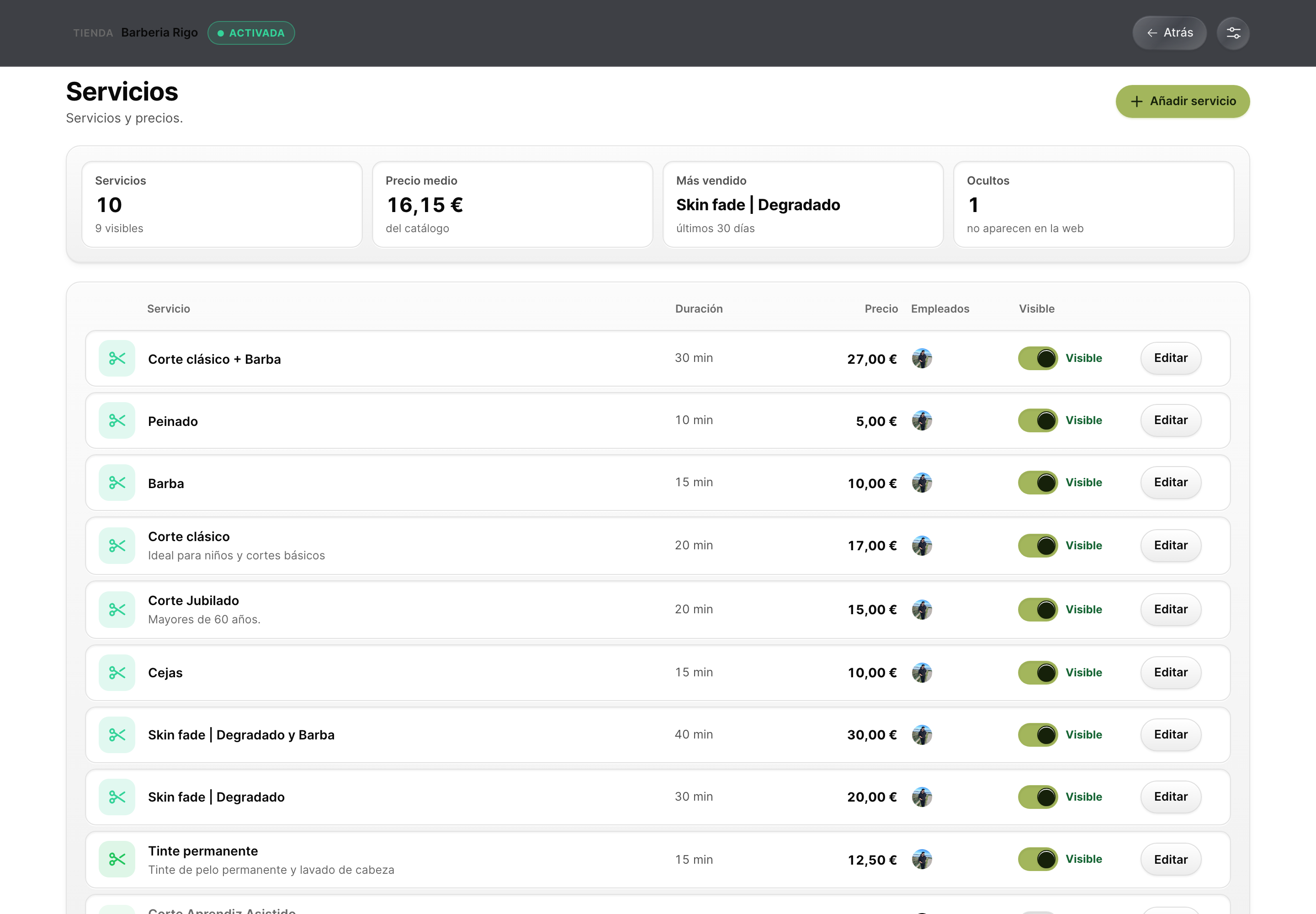Image resolution: width=1316 pixels, height=914 pixels.
Task: Click Editar for Peinado
Action: pyautogui.click(x=1171, y=420)
